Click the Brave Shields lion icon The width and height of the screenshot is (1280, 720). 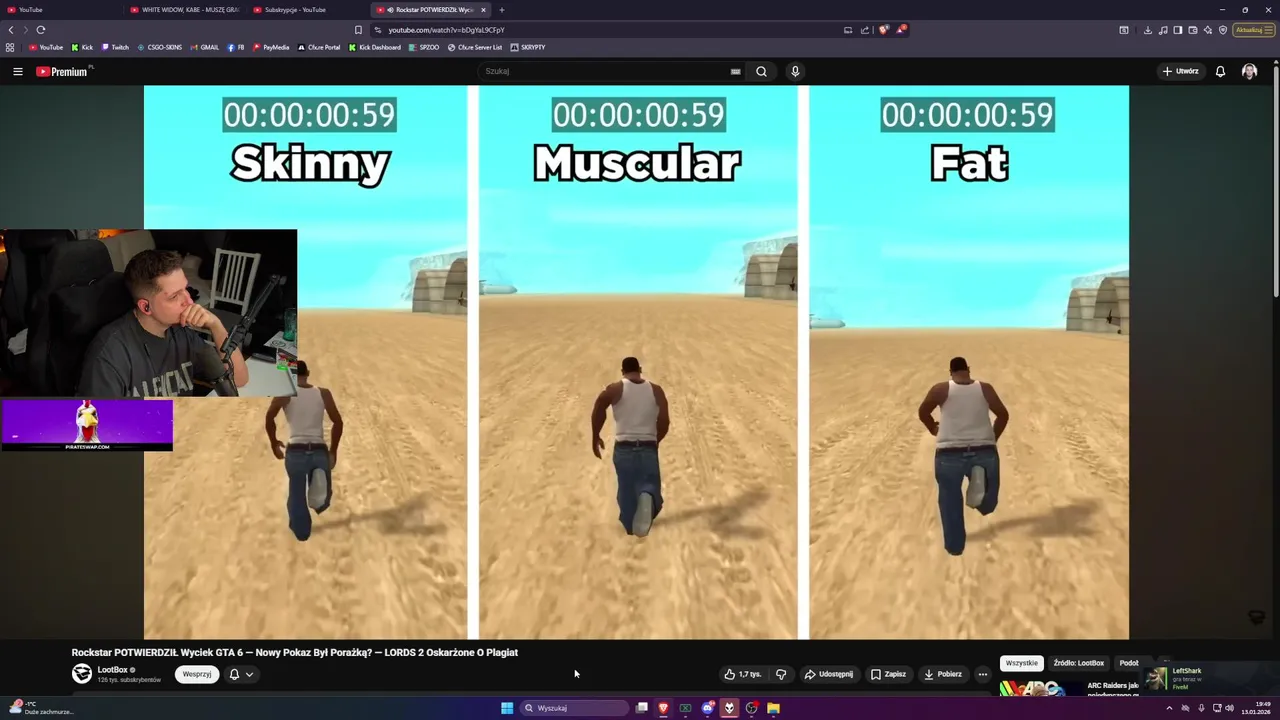tap(883, 30)
